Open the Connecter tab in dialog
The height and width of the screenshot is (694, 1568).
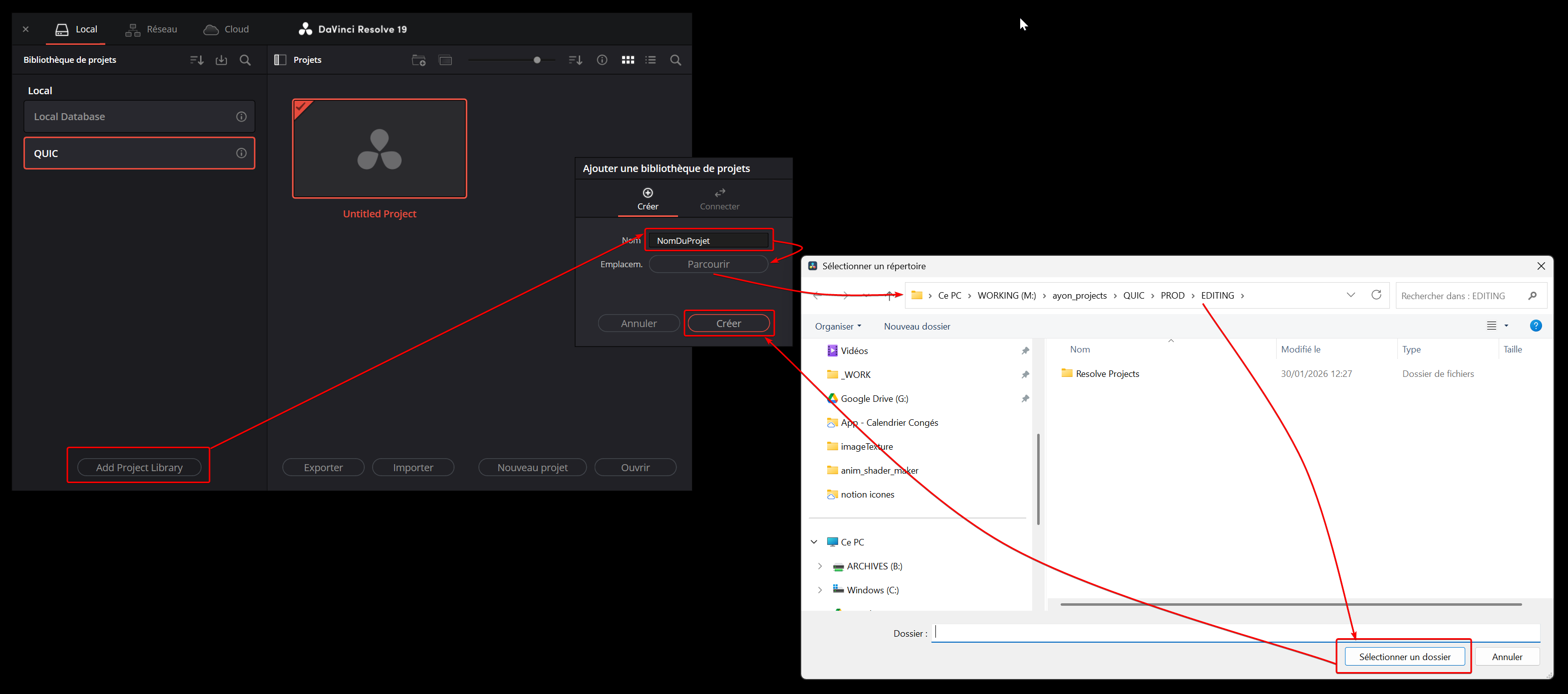pos(719,199)
